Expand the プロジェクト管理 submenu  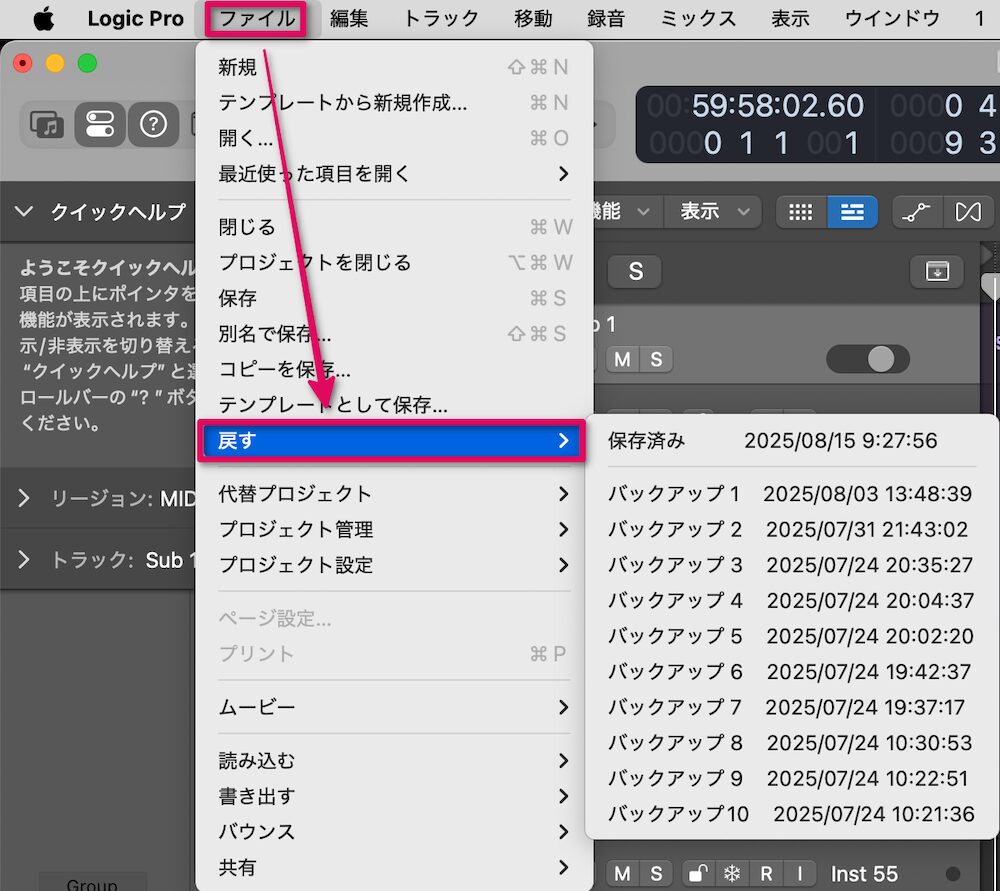[393, 529]
